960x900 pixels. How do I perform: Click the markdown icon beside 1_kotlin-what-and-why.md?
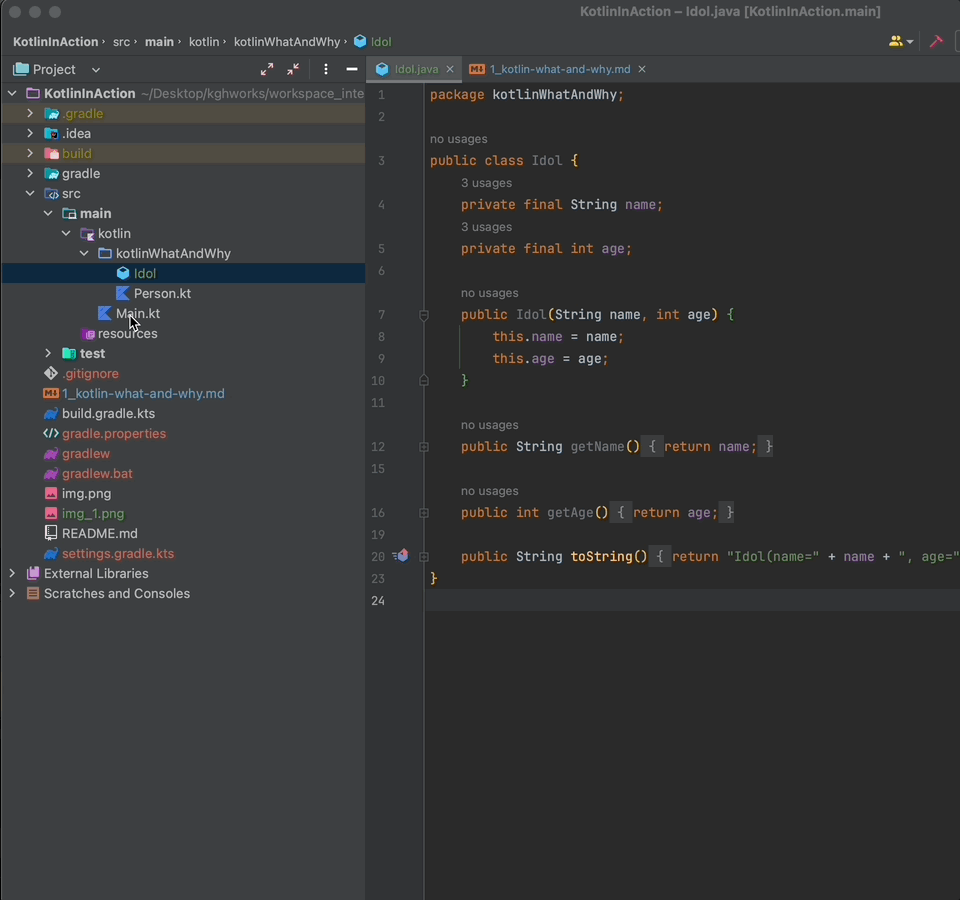[x=51, y=393]
